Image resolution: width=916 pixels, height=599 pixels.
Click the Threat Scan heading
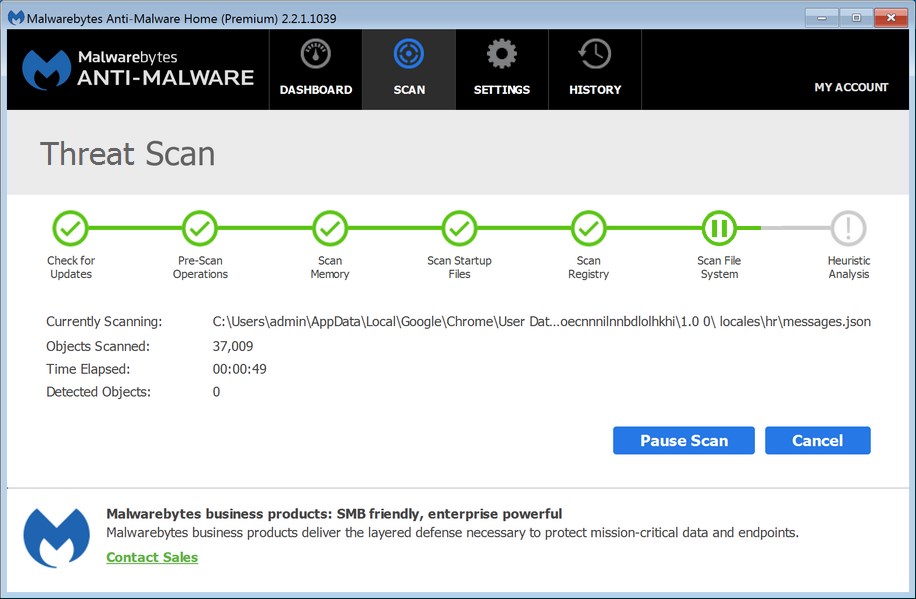127,154
